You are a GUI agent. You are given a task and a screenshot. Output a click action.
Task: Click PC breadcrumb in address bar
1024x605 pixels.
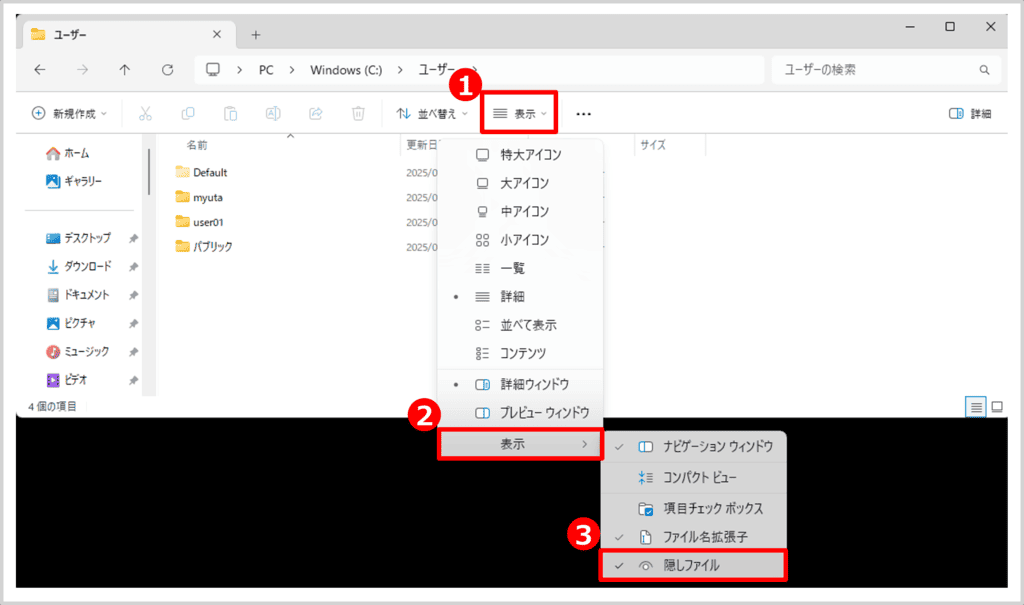tap(266, 70)
